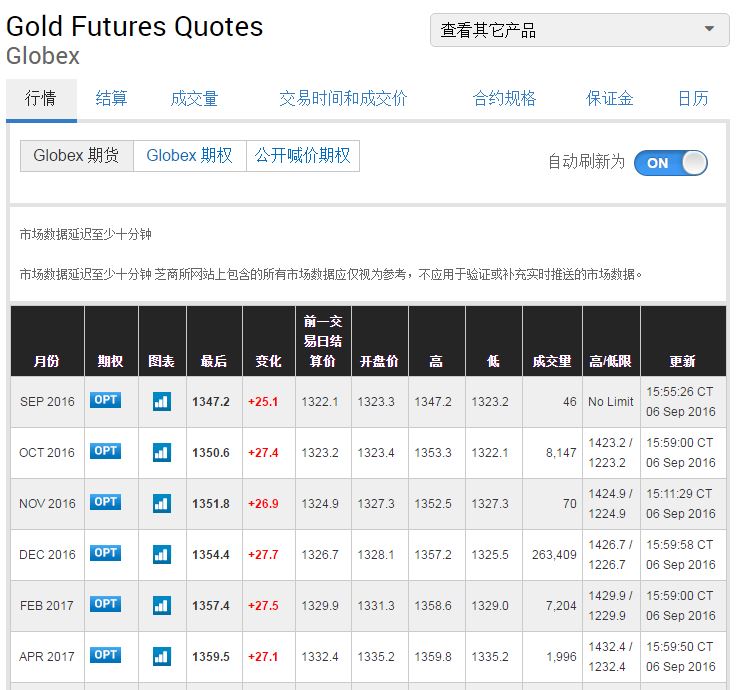Viewport: 741px width, 690px height.
Task: Select the Globex 期货 button
Action: [x=76, y=156]
